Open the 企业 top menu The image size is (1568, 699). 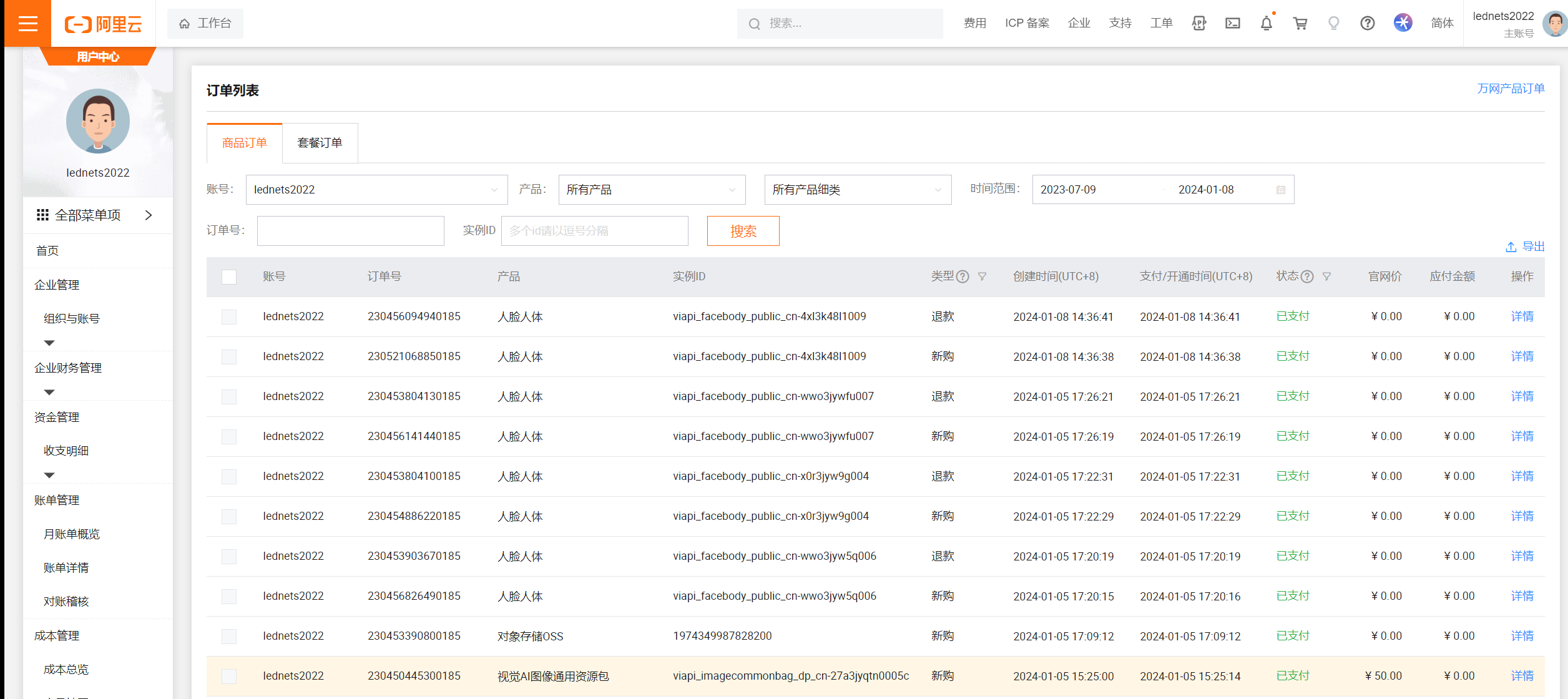1079,23
